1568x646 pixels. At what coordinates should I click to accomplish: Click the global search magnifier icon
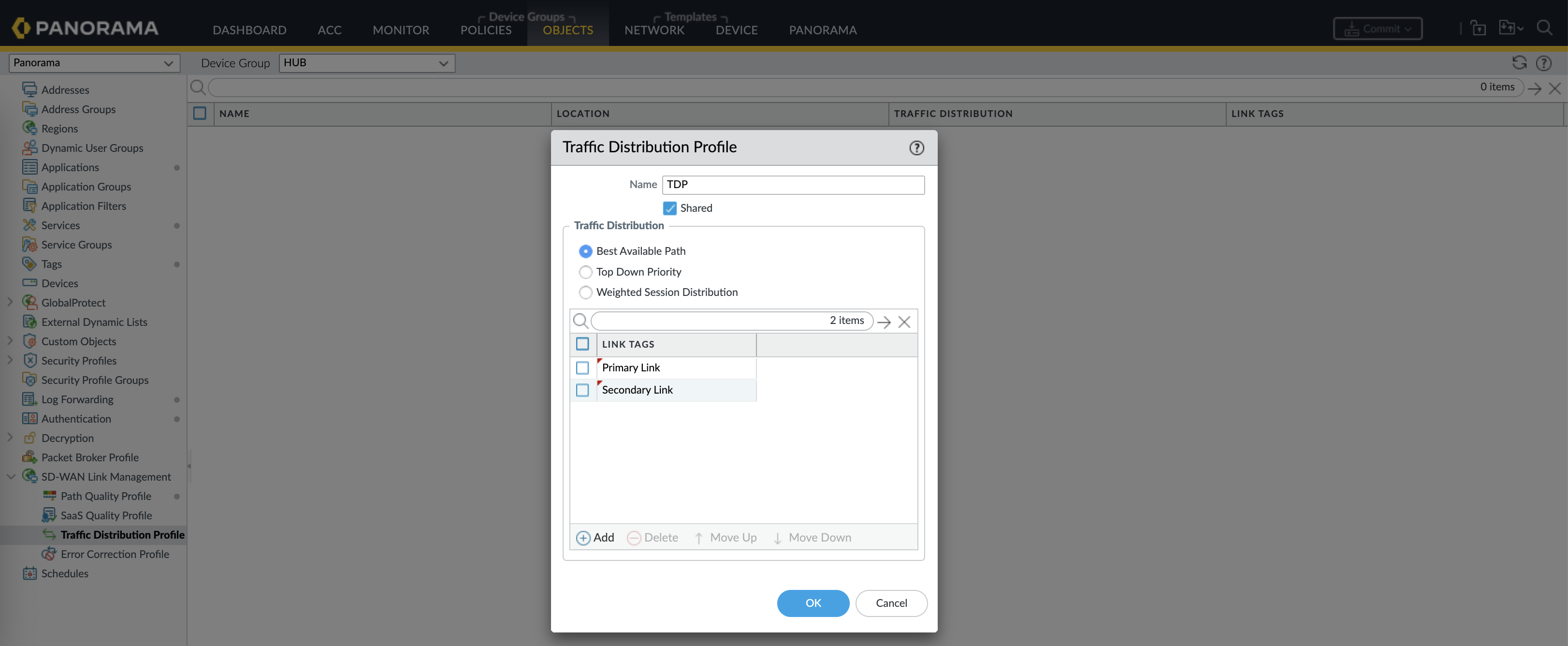click(x=1544, y=28)
